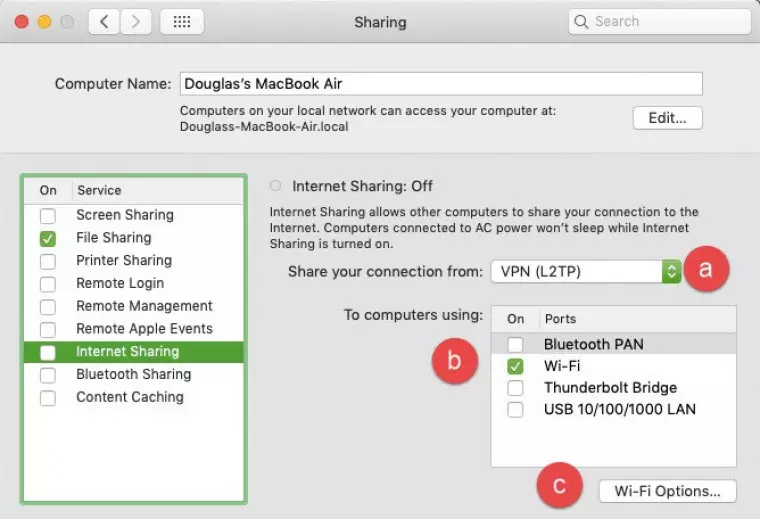Uncheck the Wi-Fi port checkbox
The width and height of the screenshot is (760, 519).
515,367
